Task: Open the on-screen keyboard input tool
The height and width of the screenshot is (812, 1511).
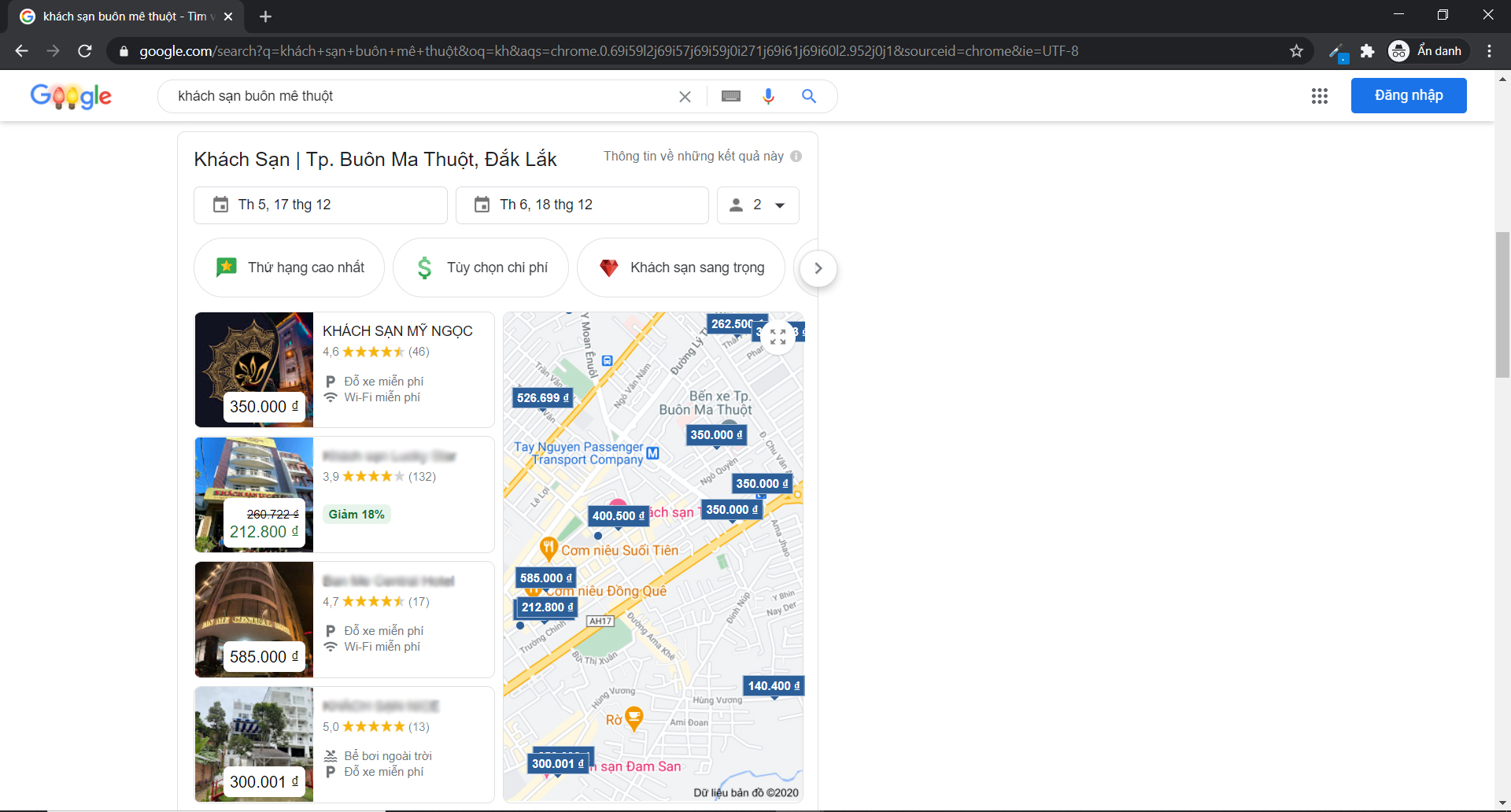Action: point(731,96)
